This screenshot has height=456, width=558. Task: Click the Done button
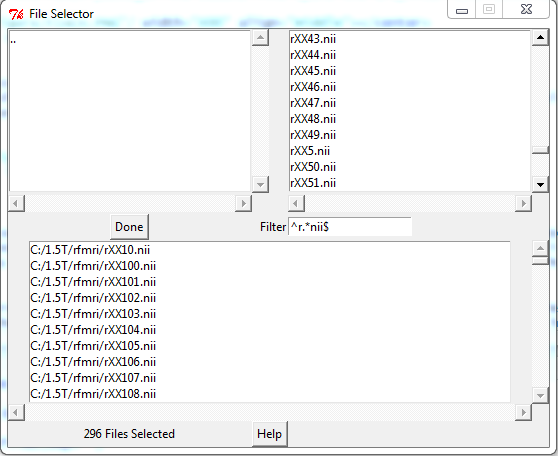pos(129,226)
